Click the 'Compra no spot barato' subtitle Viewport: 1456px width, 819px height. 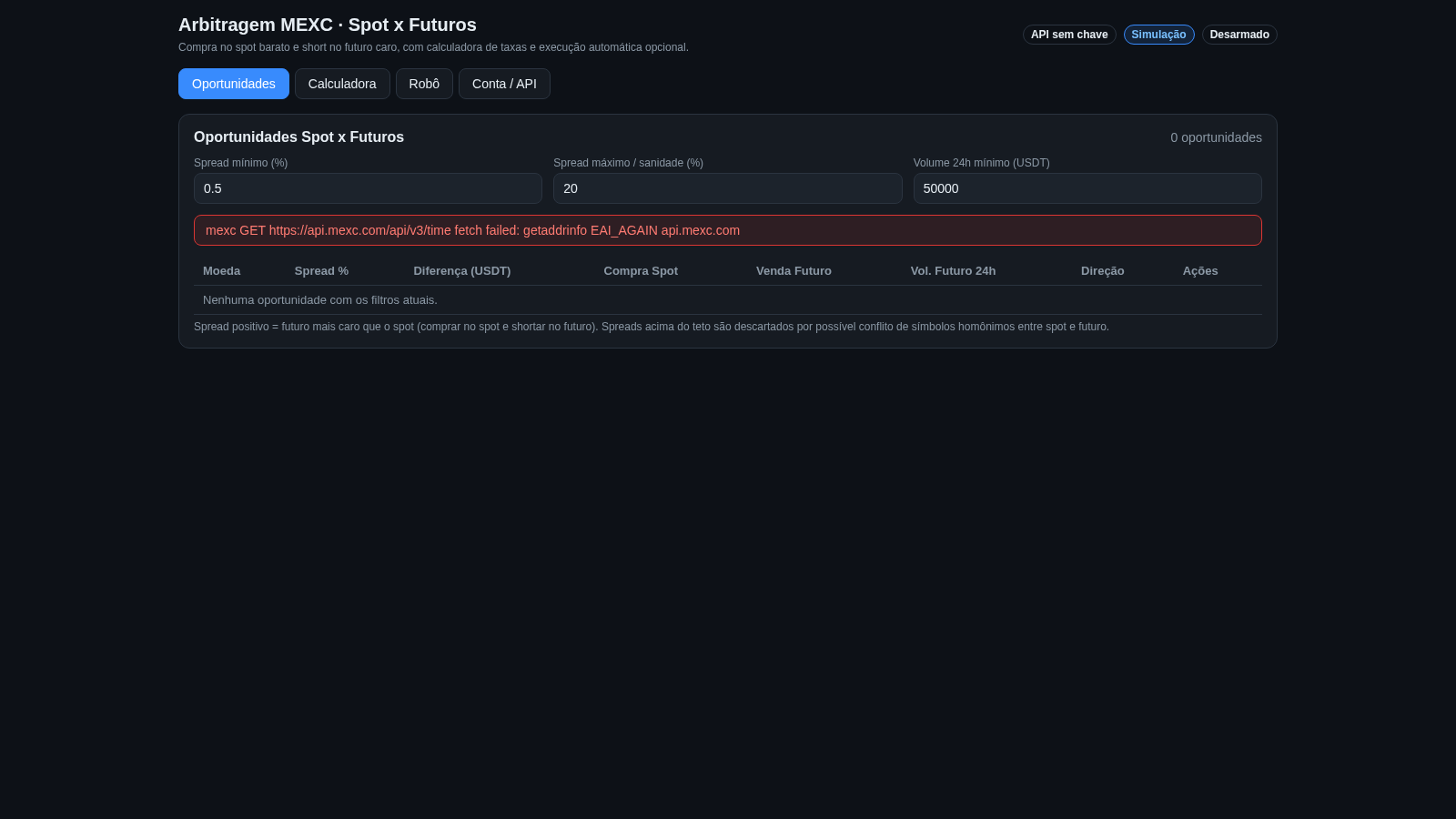[x=433, y=47]
